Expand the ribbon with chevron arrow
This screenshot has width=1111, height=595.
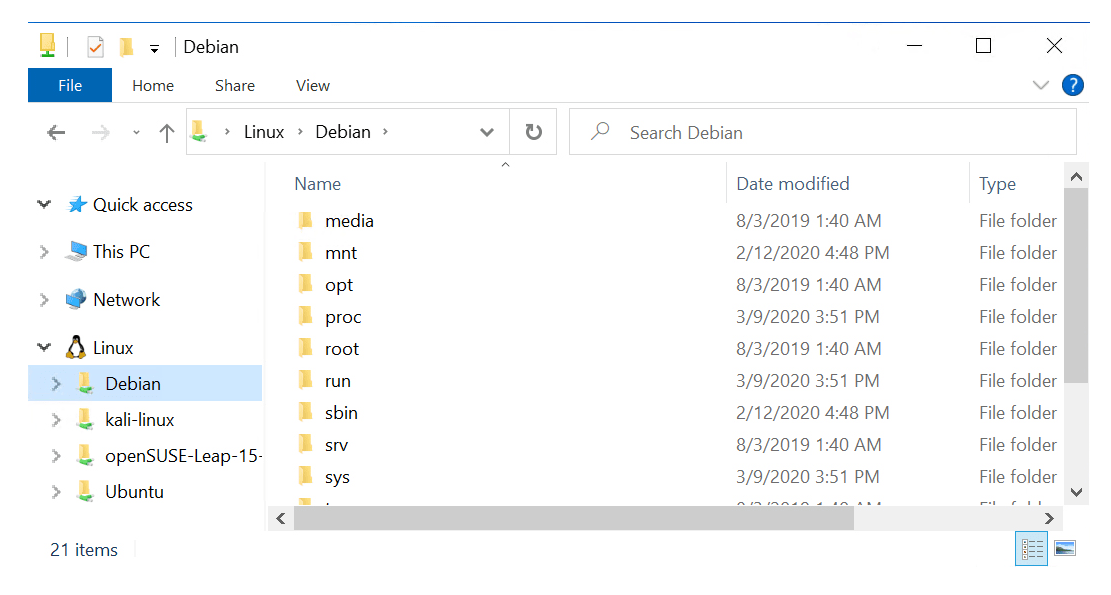tap(1041, 86)
